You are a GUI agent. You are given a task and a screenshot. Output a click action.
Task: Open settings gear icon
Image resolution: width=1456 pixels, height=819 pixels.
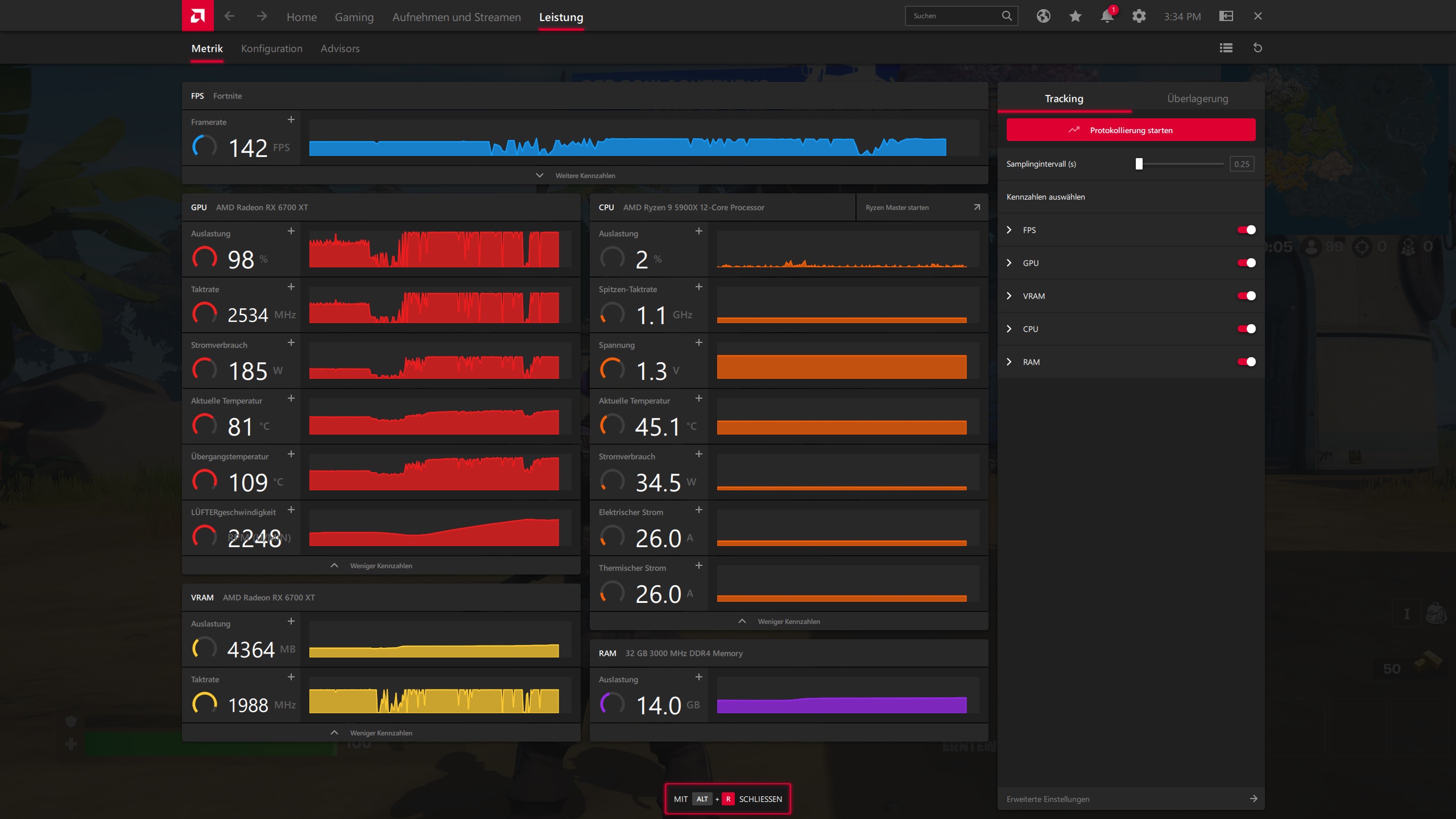1139,16
